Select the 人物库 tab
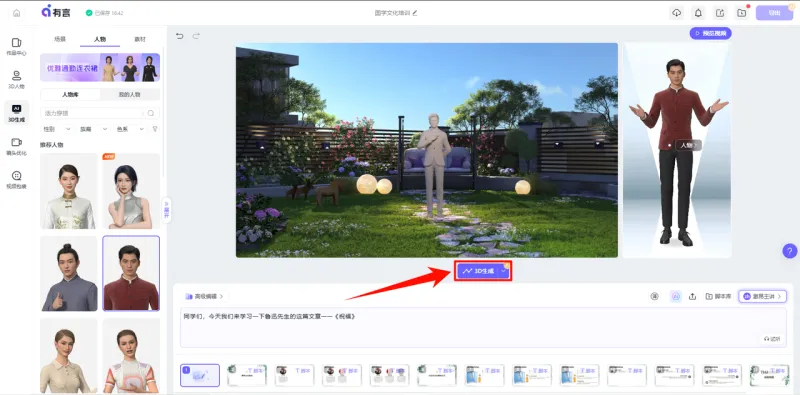The height and width of the screenshot is (395, 800). (x=70, y=94)
